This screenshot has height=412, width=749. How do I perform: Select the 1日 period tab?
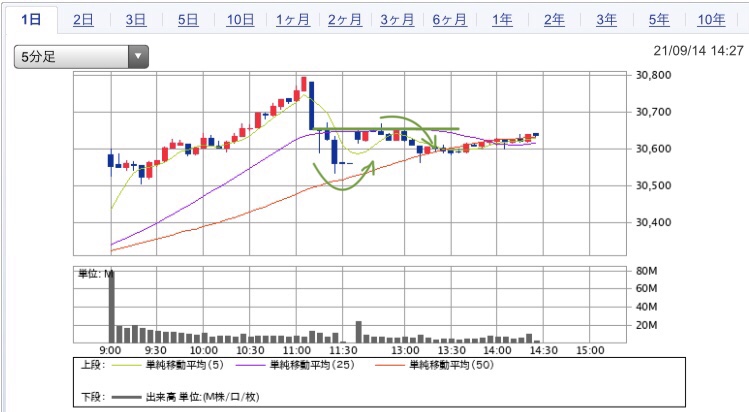point(31,20)
